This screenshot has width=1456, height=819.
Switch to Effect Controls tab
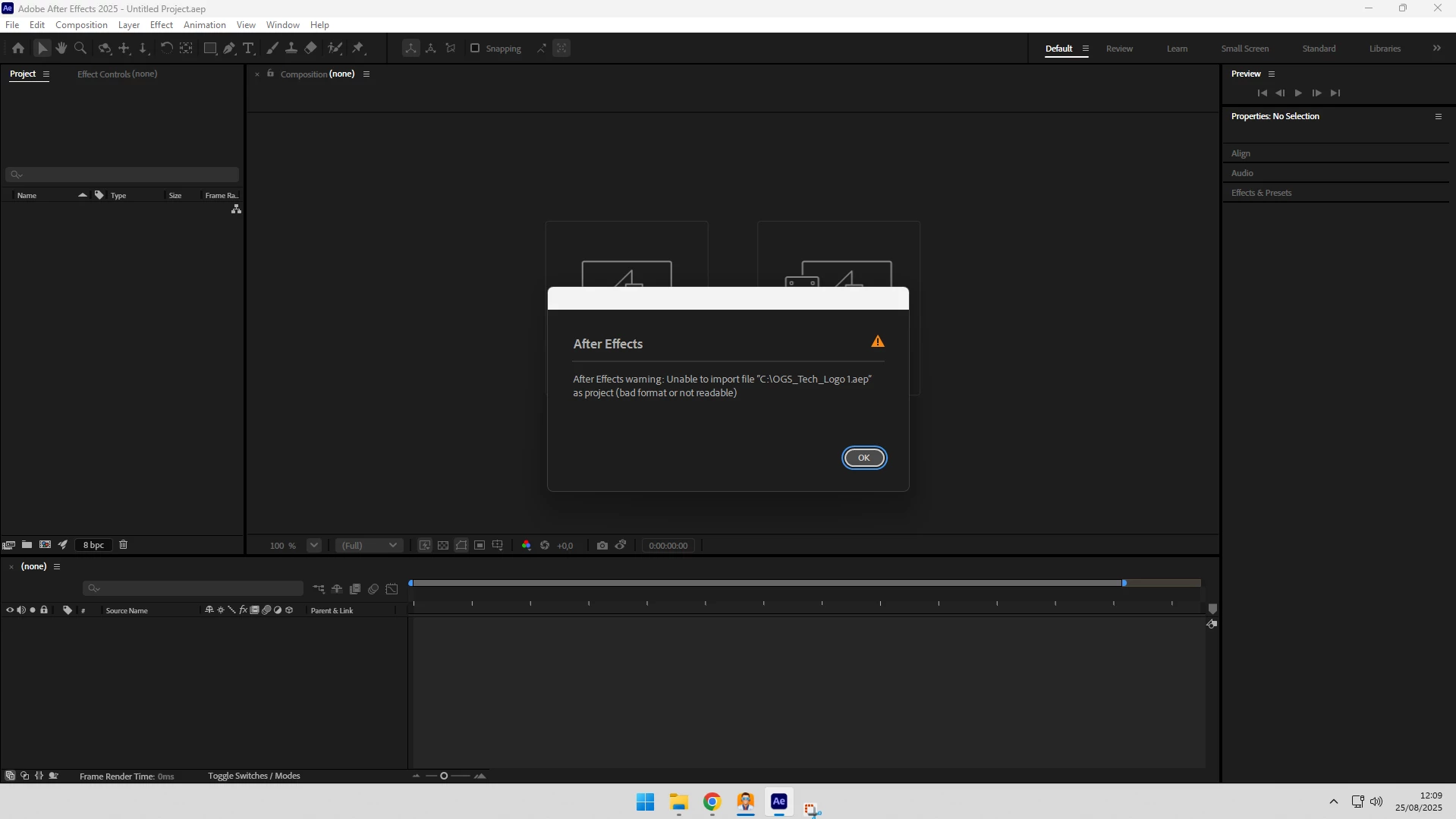(118, 74)
